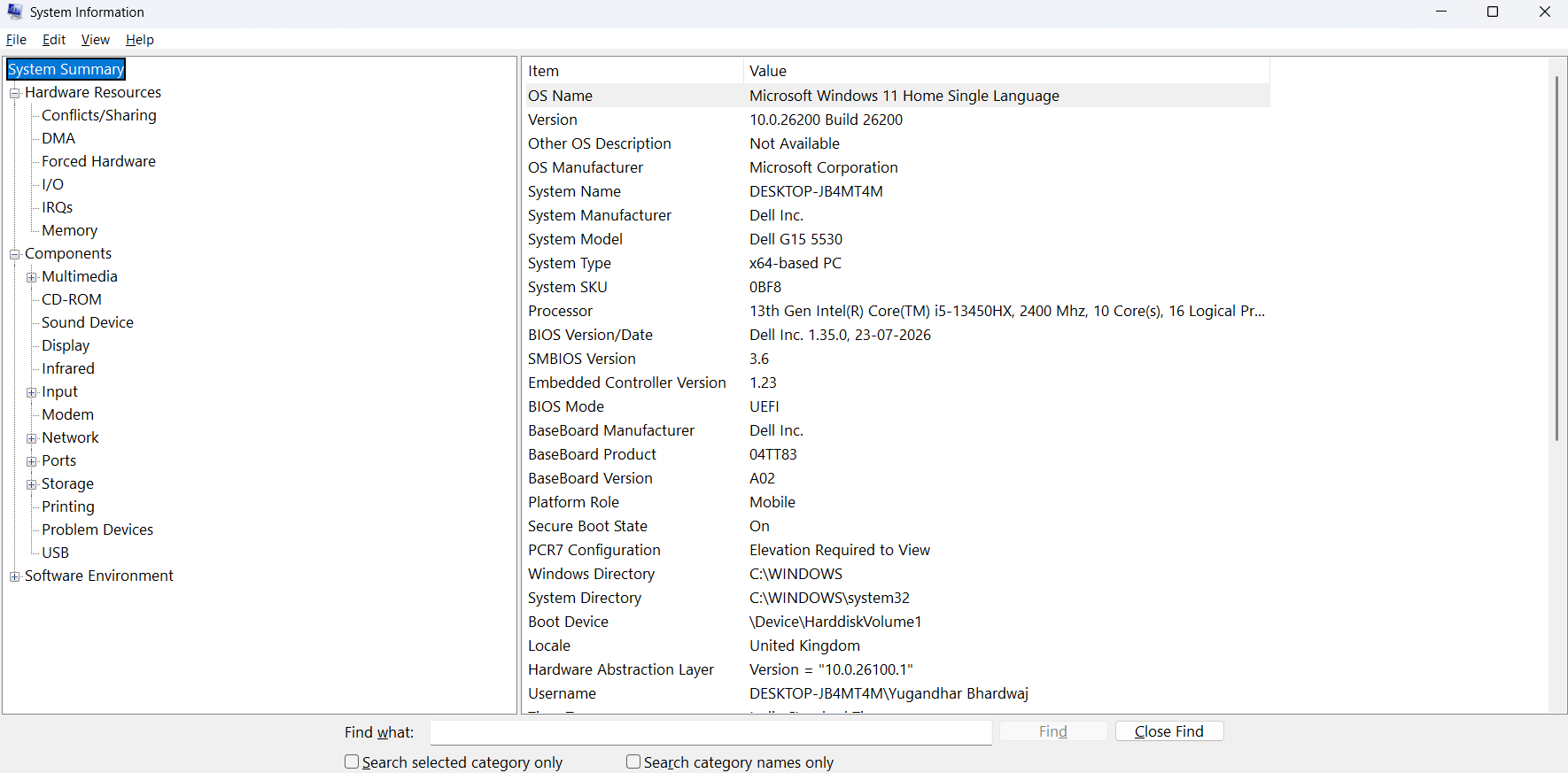Open the CD-ROM component
Viewport: 1568px width, 773px height.
click(72, 299)
